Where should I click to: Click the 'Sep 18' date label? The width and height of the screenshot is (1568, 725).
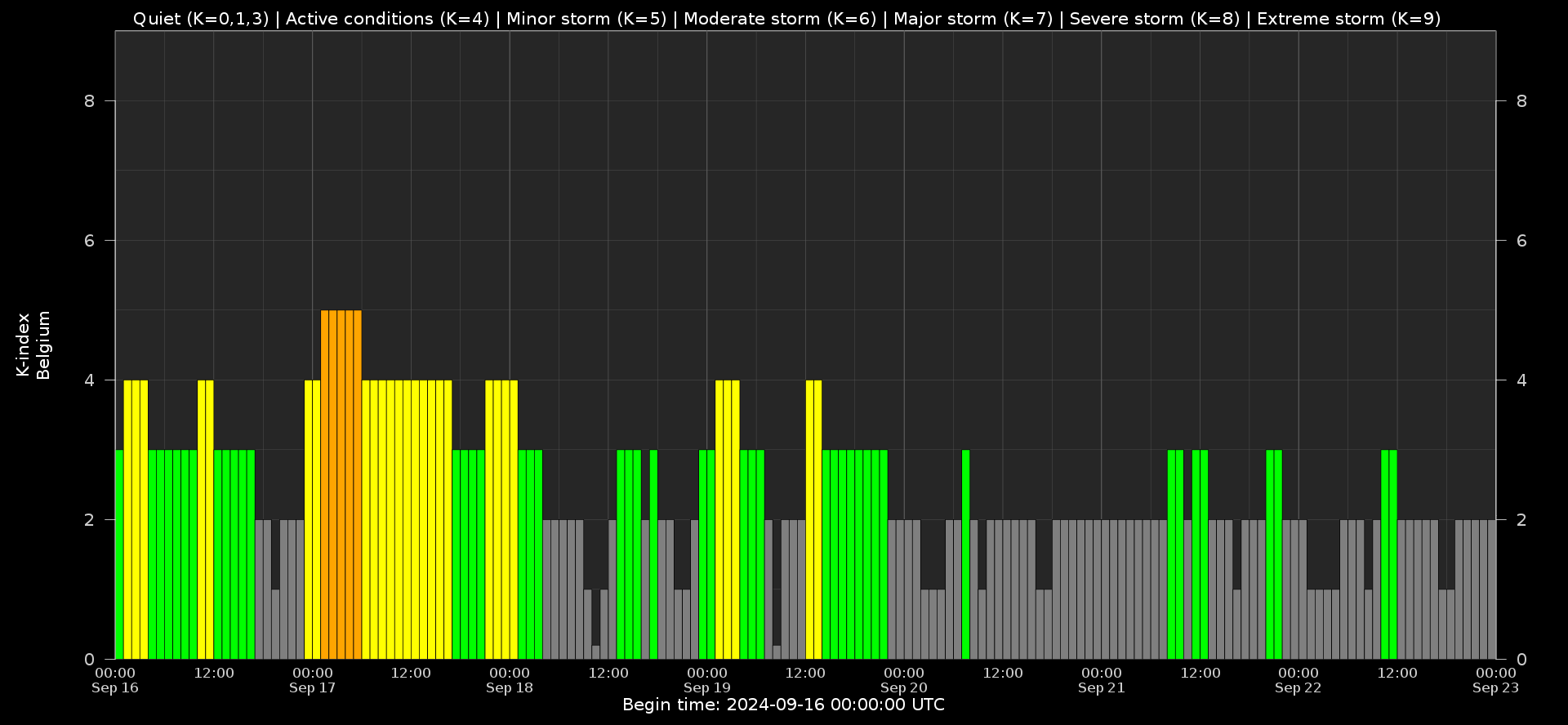pyautogui.click(x=510, y=687)
